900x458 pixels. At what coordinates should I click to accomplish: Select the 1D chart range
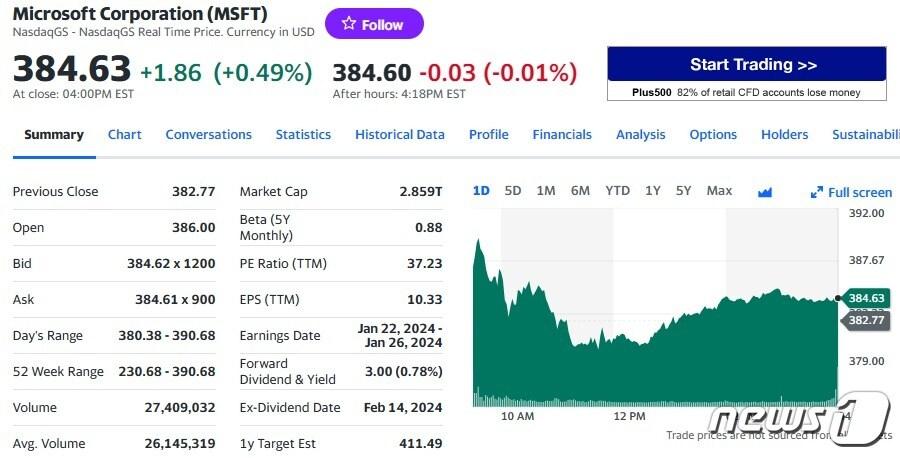pos(481,191)
